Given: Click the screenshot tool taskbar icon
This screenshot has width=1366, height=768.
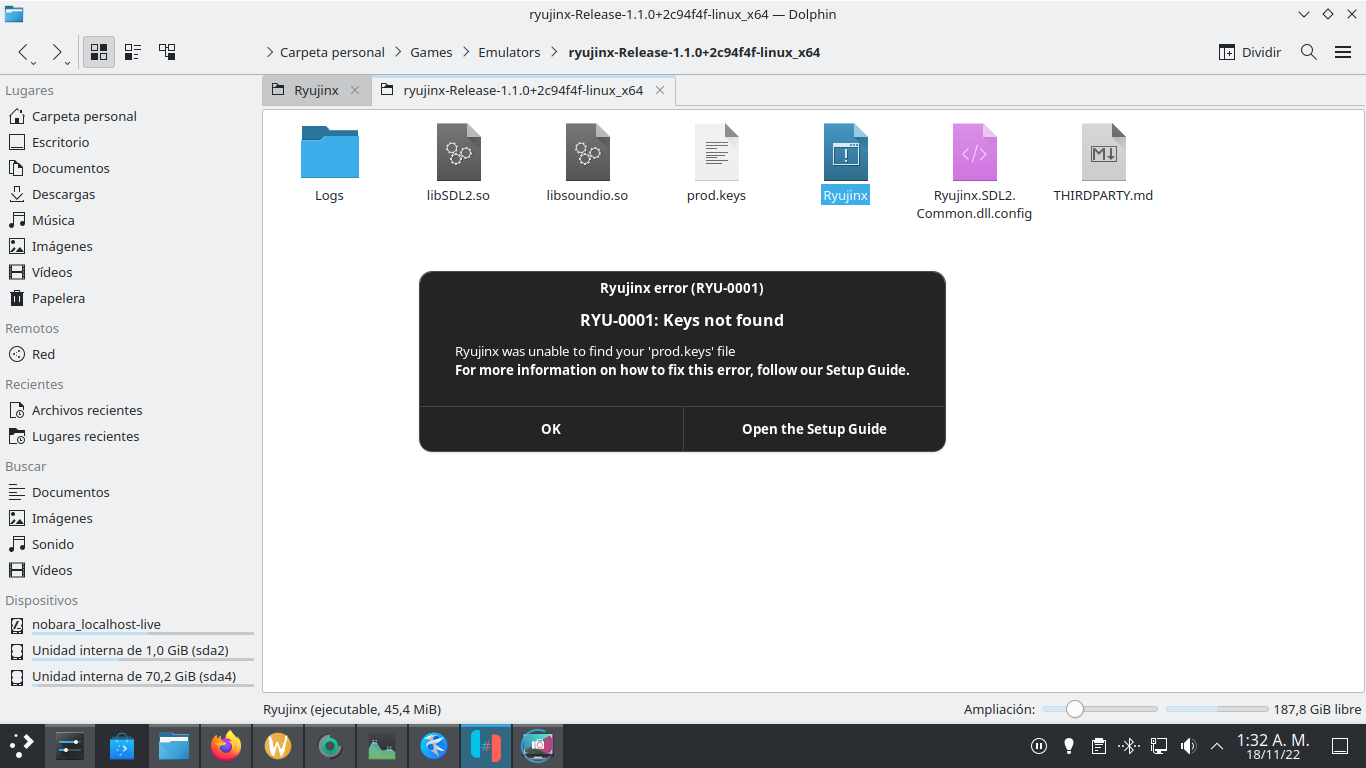Looking at the screenshot, I should click(538, 745).
